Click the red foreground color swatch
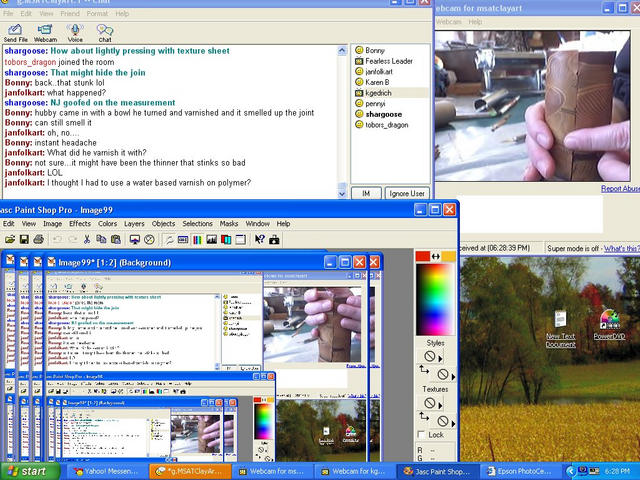The image size is (640, 480). (422, 256)
